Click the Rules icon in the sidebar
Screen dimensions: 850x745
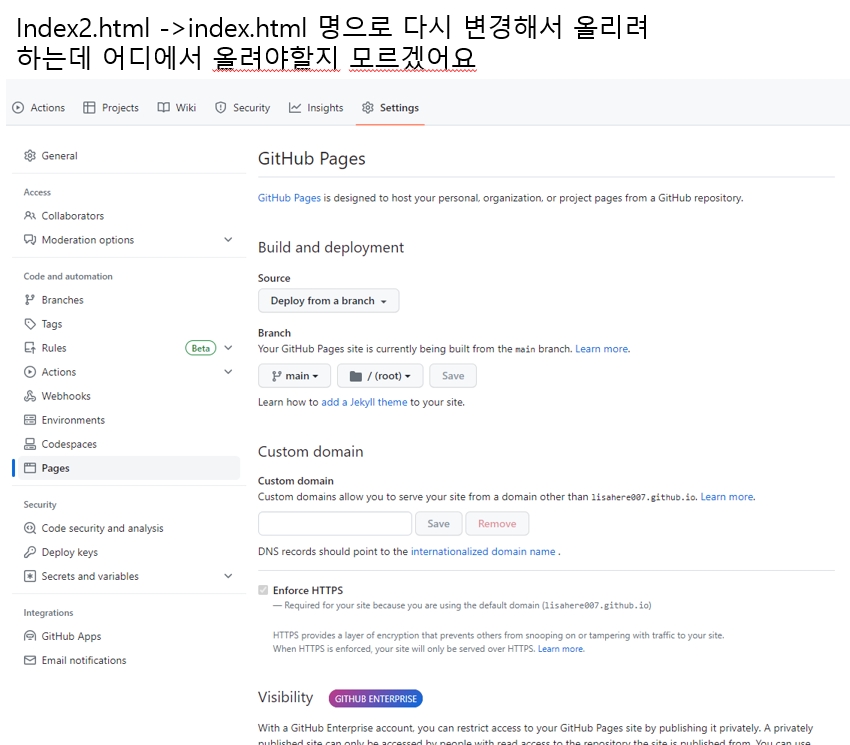coord(30,348)
